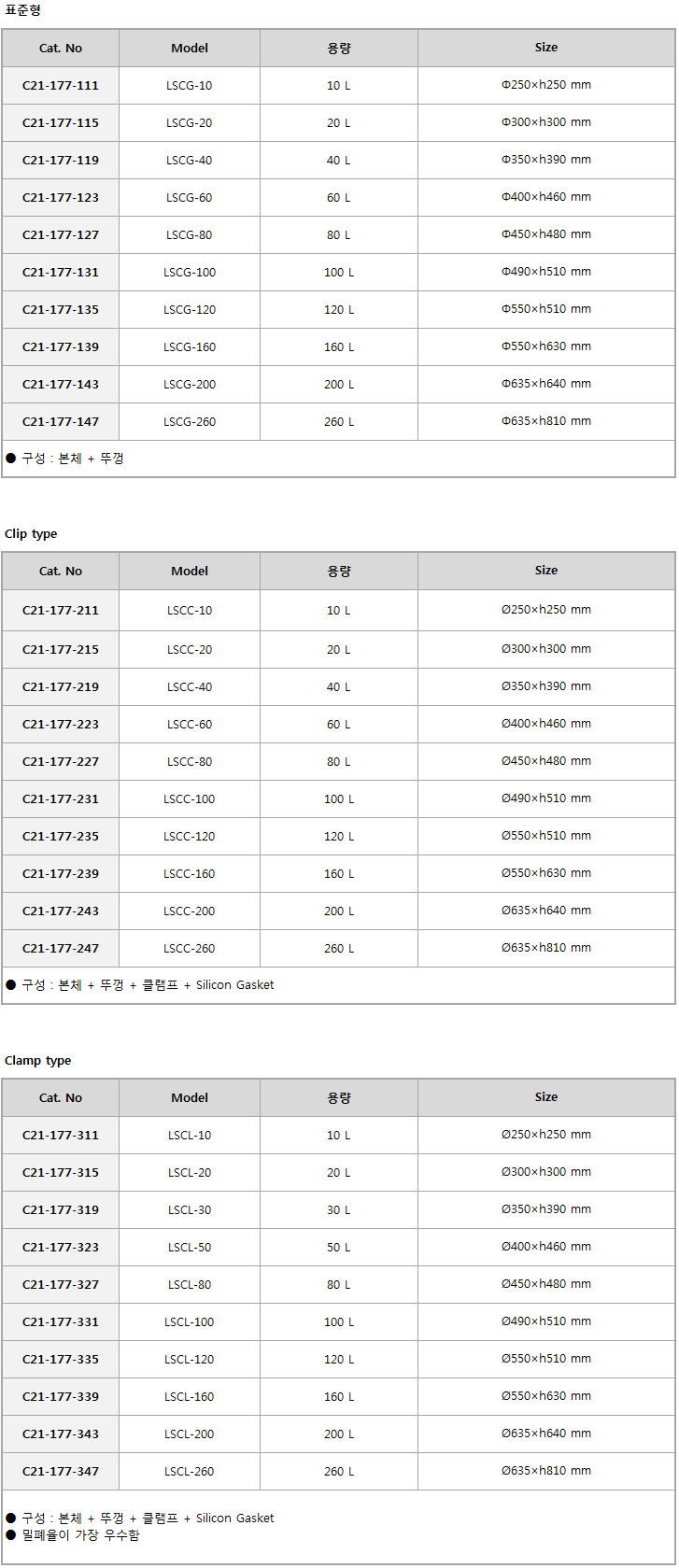The image size is (679, 1568).
Task: Click the 표준형 section heading
Action: [23, 11]
